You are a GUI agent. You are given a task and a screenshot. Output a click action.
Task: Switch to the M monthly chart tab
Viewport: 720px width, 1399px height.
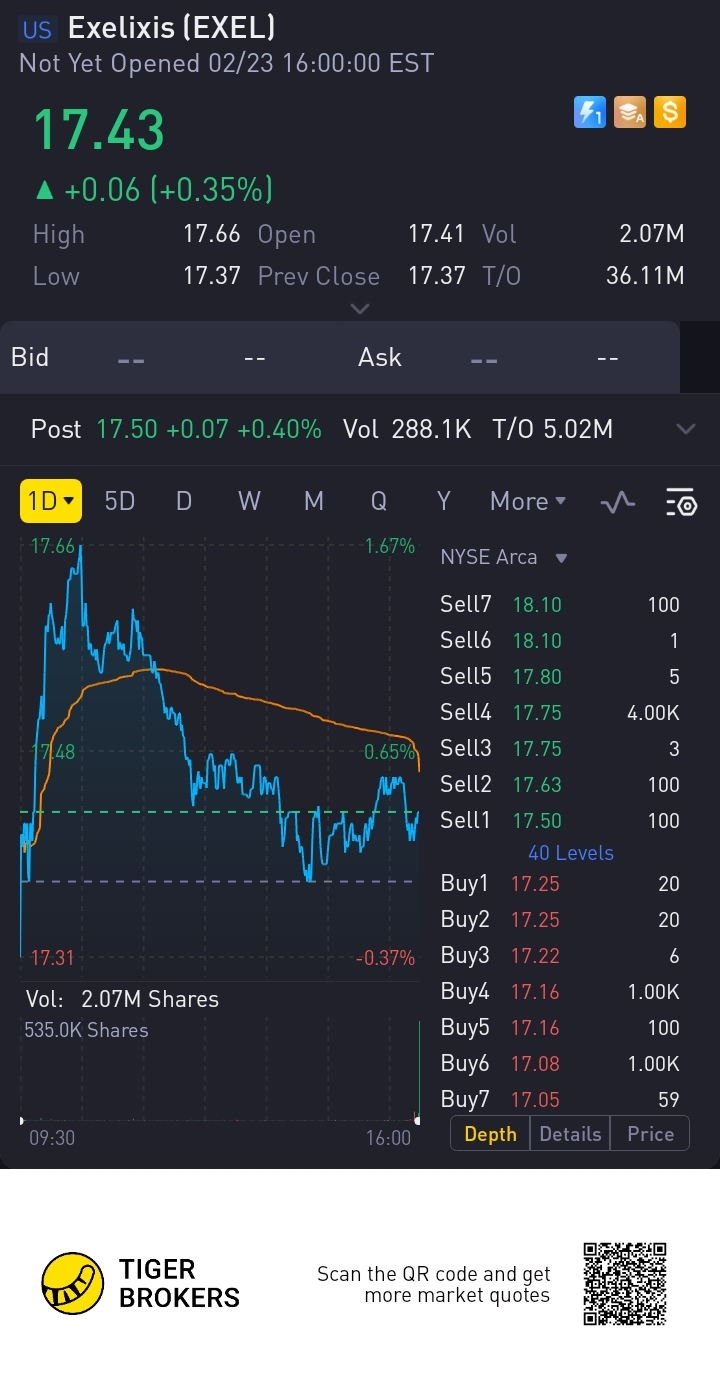[314, 501]
